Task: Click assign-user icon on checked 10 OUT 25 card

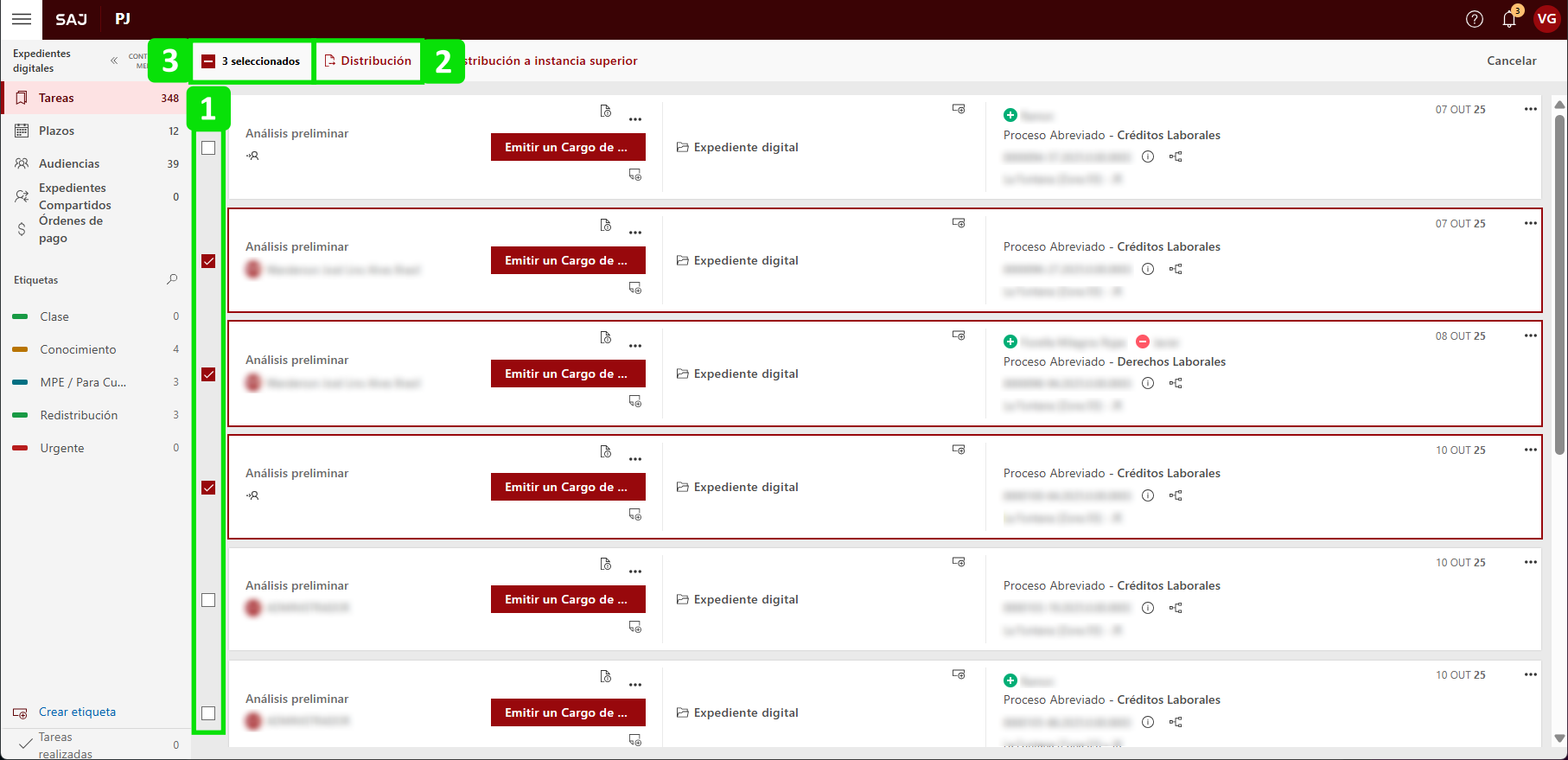Action: 252,495
